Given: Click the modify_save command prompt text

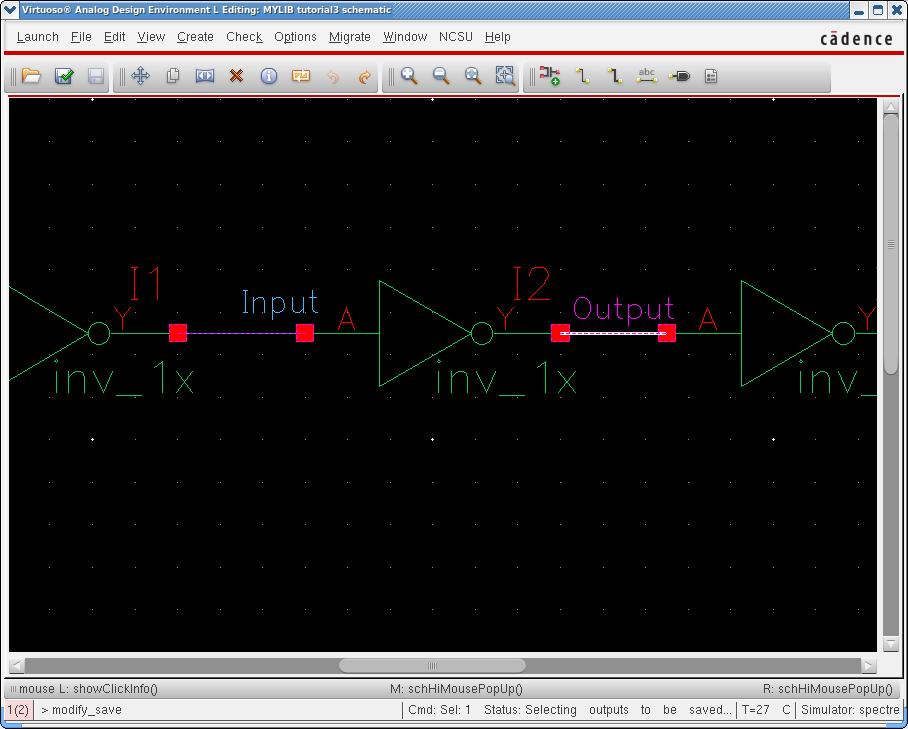Looking at the screenshot, I should [x=86, y=710].
